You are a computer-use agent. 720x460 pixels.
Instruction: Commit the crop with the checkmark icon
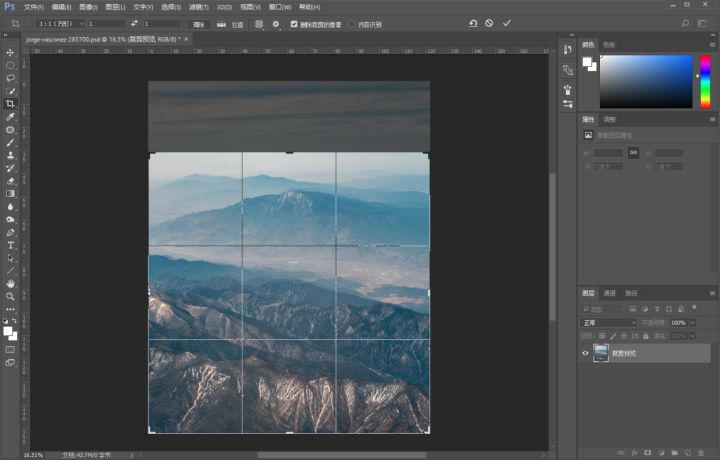click(507, 23)
